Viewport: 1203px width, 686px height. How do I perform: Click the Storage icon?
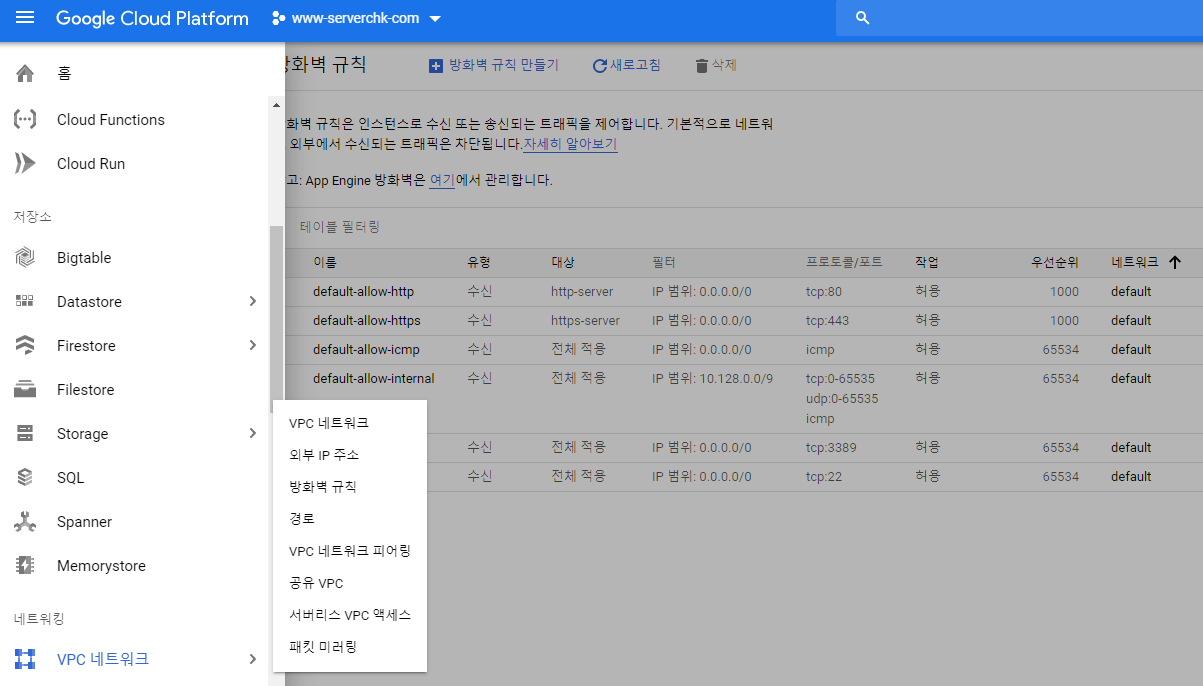[x=25, y=434]
